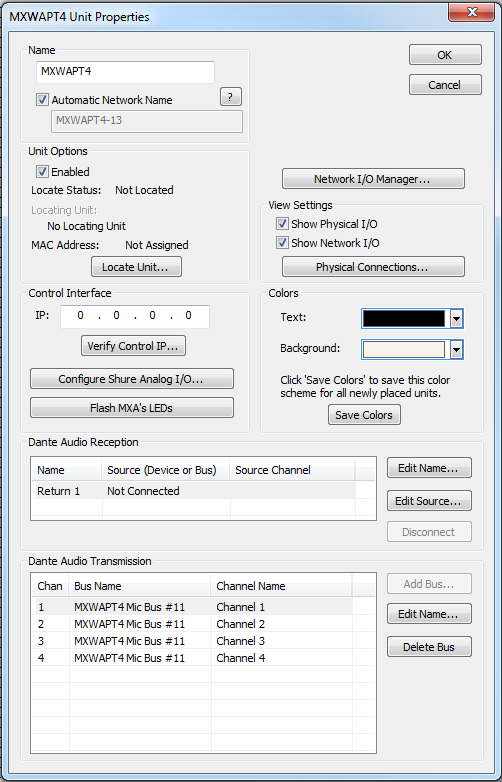Uncheck Show Network I/O
The width and height of the screenshot is (502, 782).
point(283,243)
